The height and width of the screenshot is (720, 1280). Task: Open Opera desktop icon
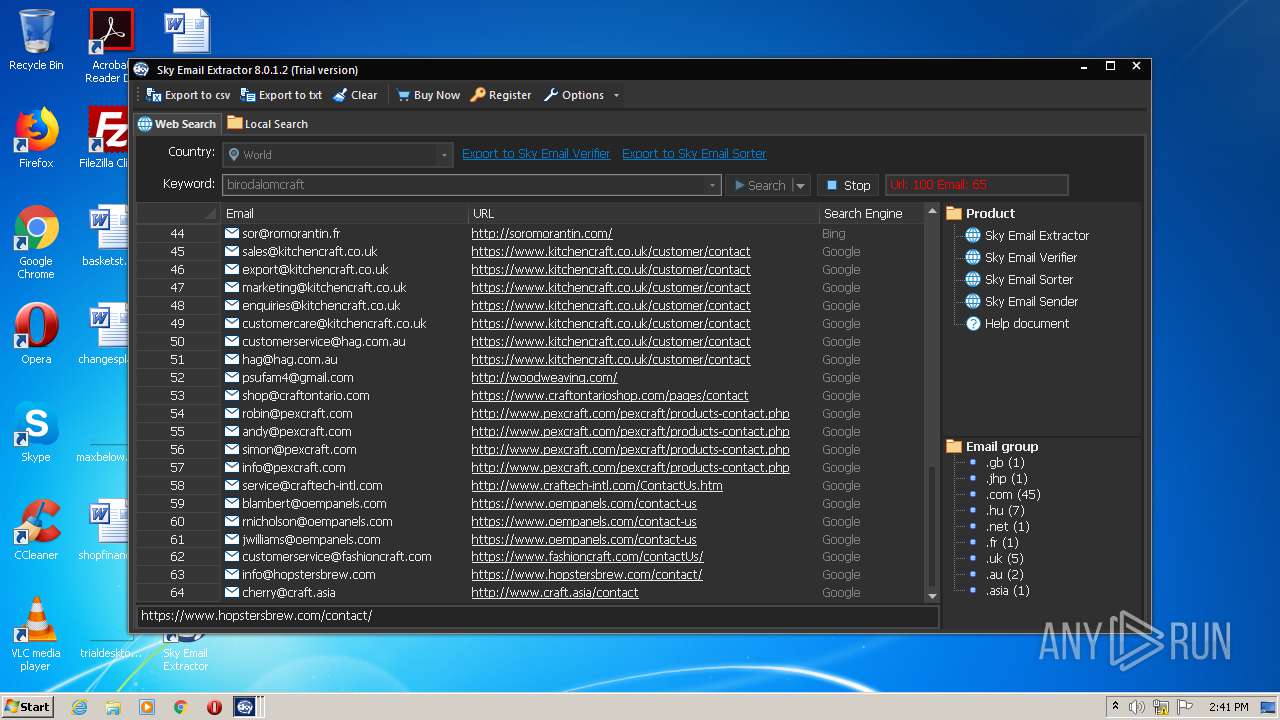(36, 334)
